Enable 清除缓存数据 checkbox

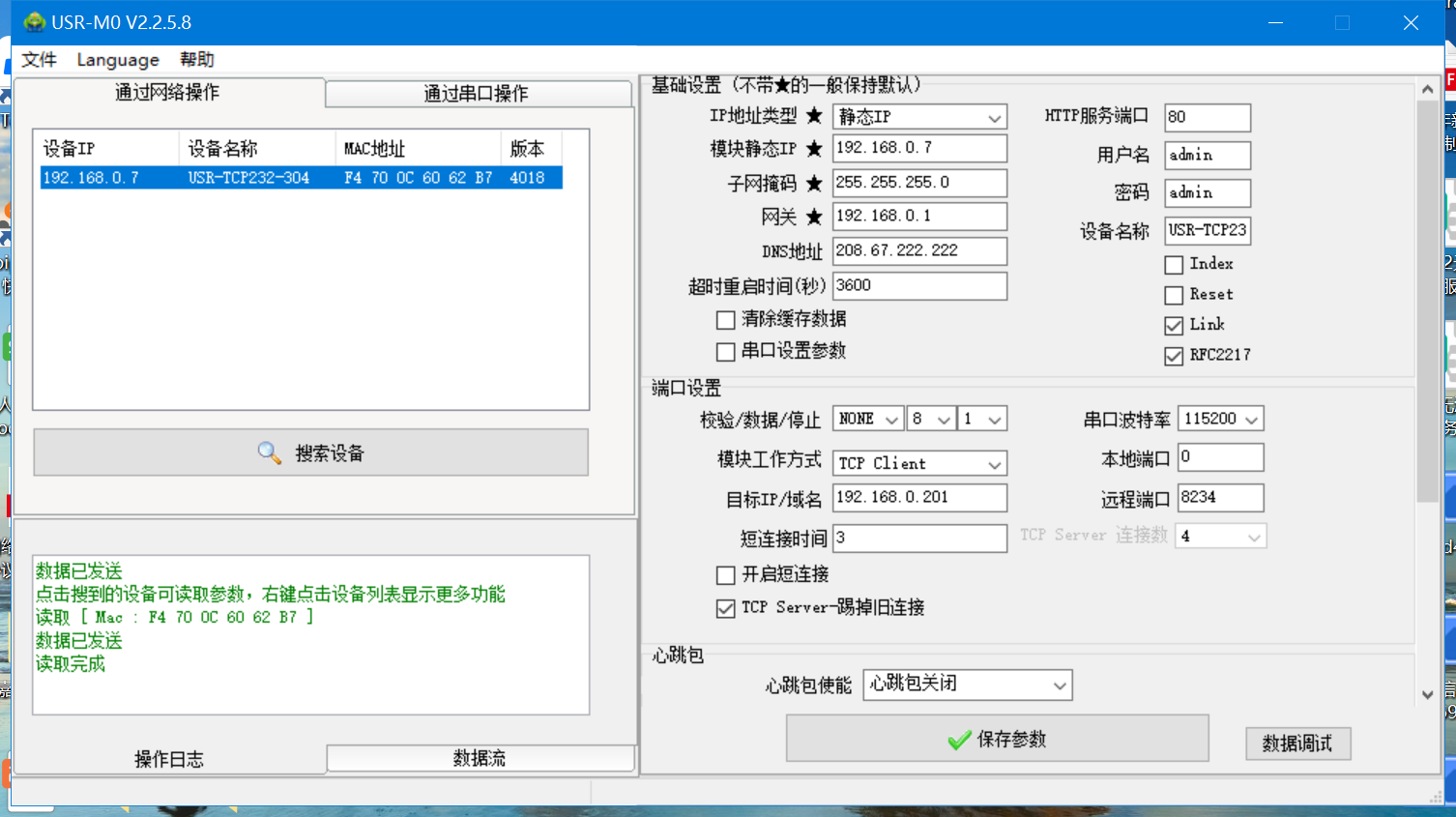725,320
